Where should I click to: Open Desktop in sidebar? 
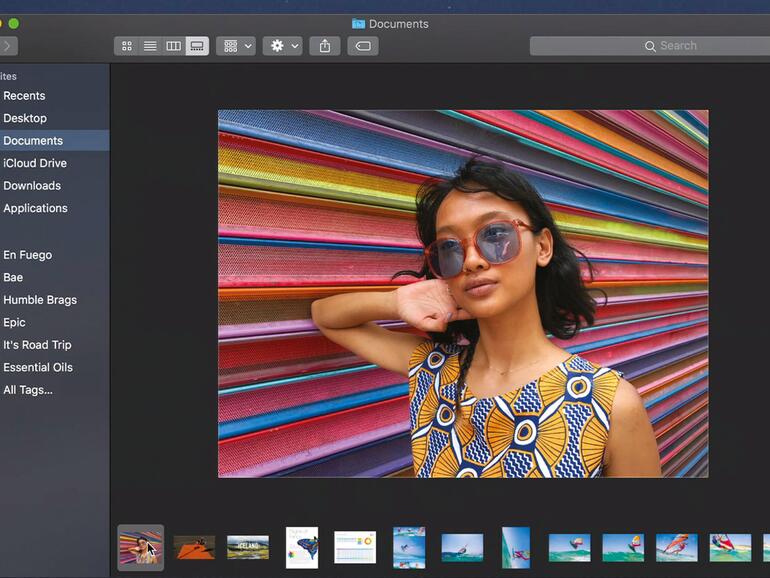coord(55,118)
